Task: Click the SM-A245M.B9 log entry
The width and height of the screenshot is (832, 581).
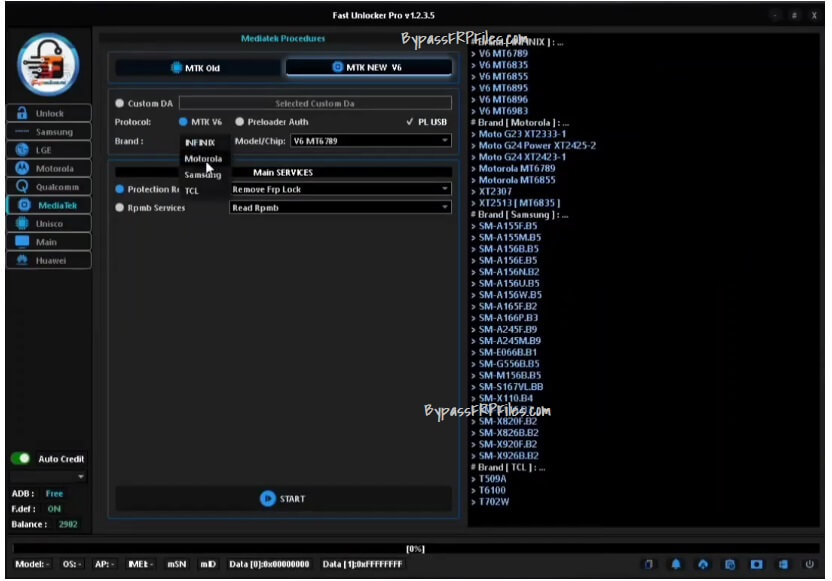Action: coord(509,341)
